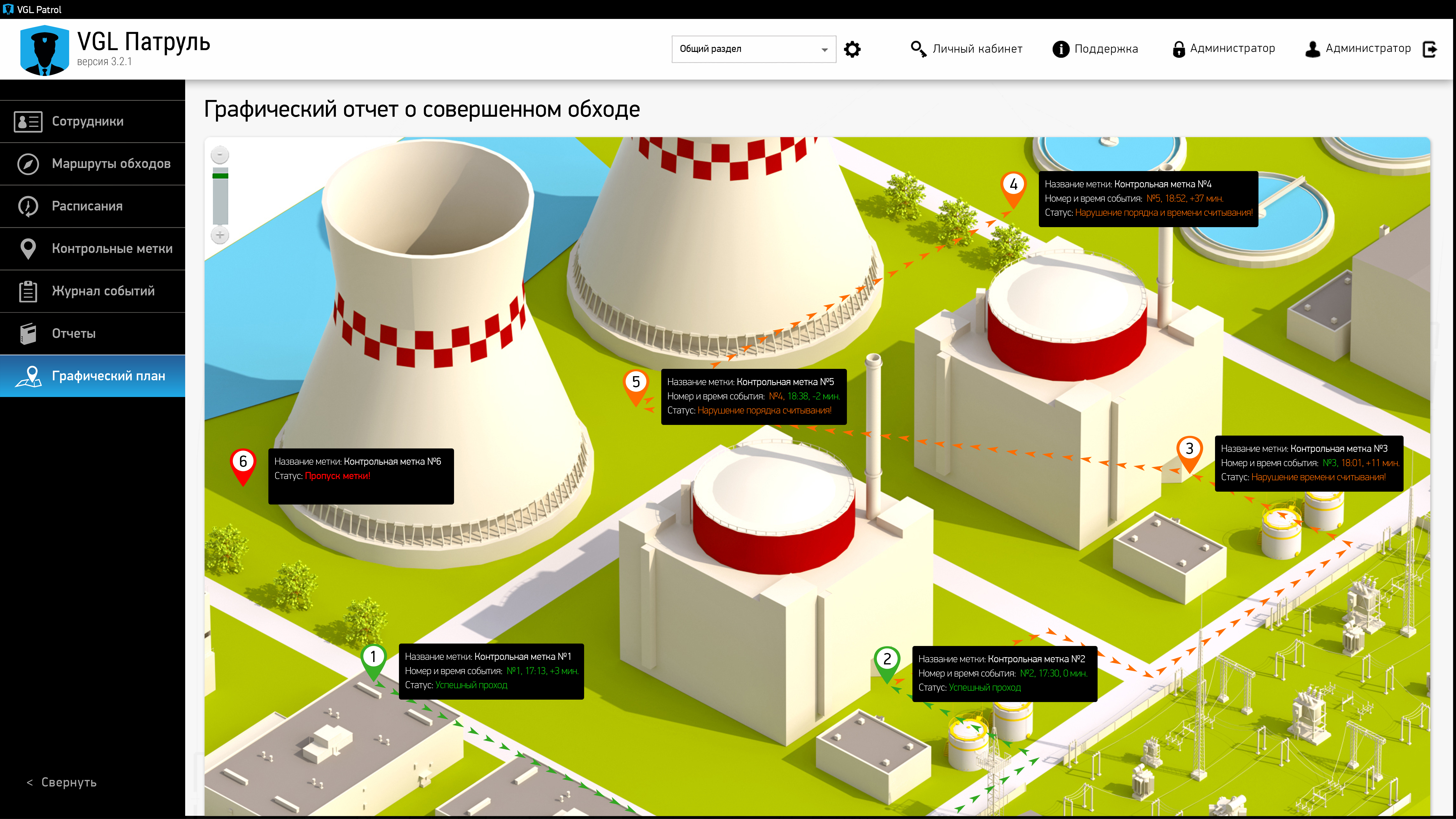Click map marker number 6 (red)
Screen dimensions: 1456x819
pos(243,462)
